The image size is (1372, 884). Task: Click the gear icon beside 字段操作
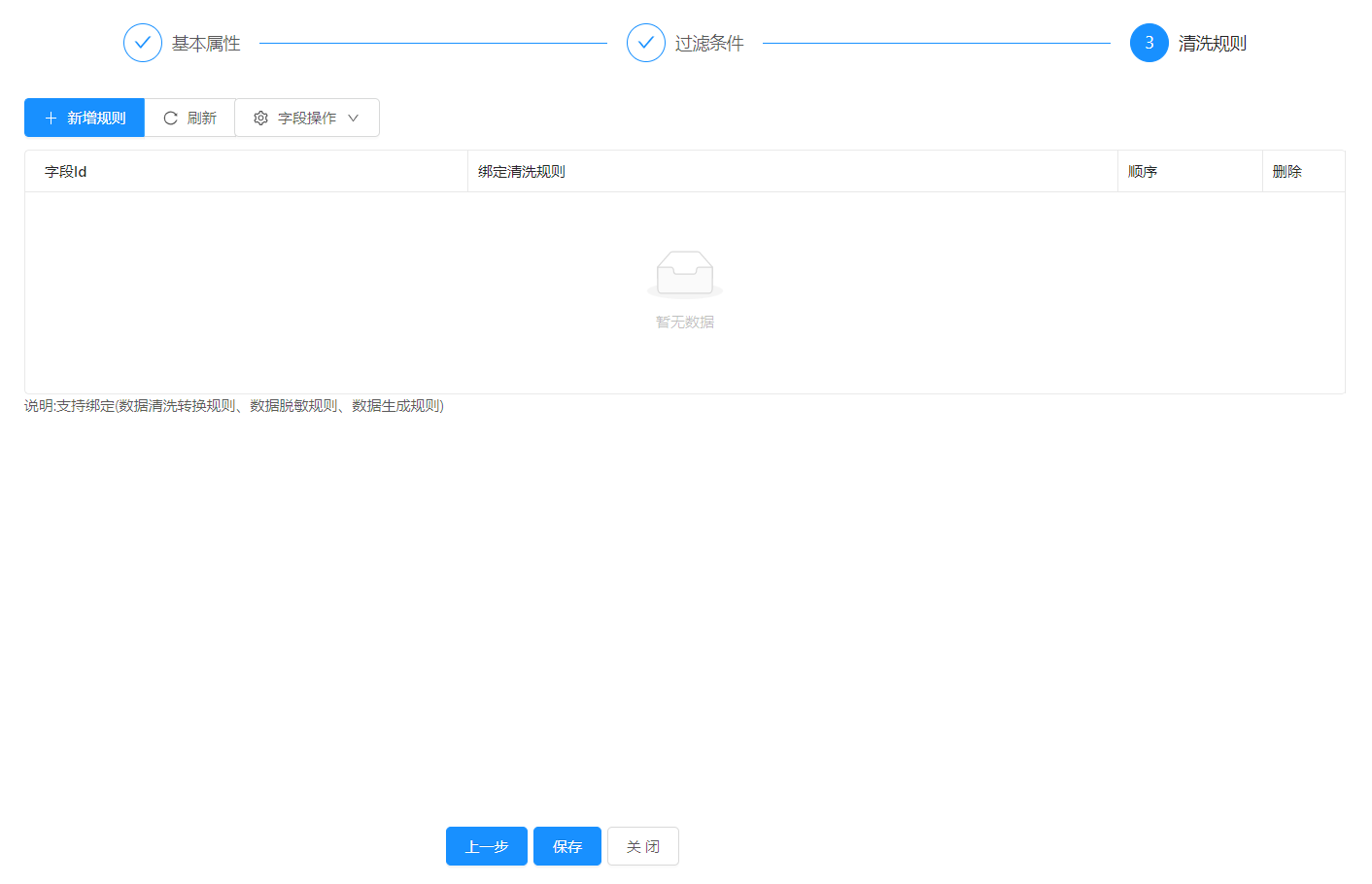[x=260, y=118]
